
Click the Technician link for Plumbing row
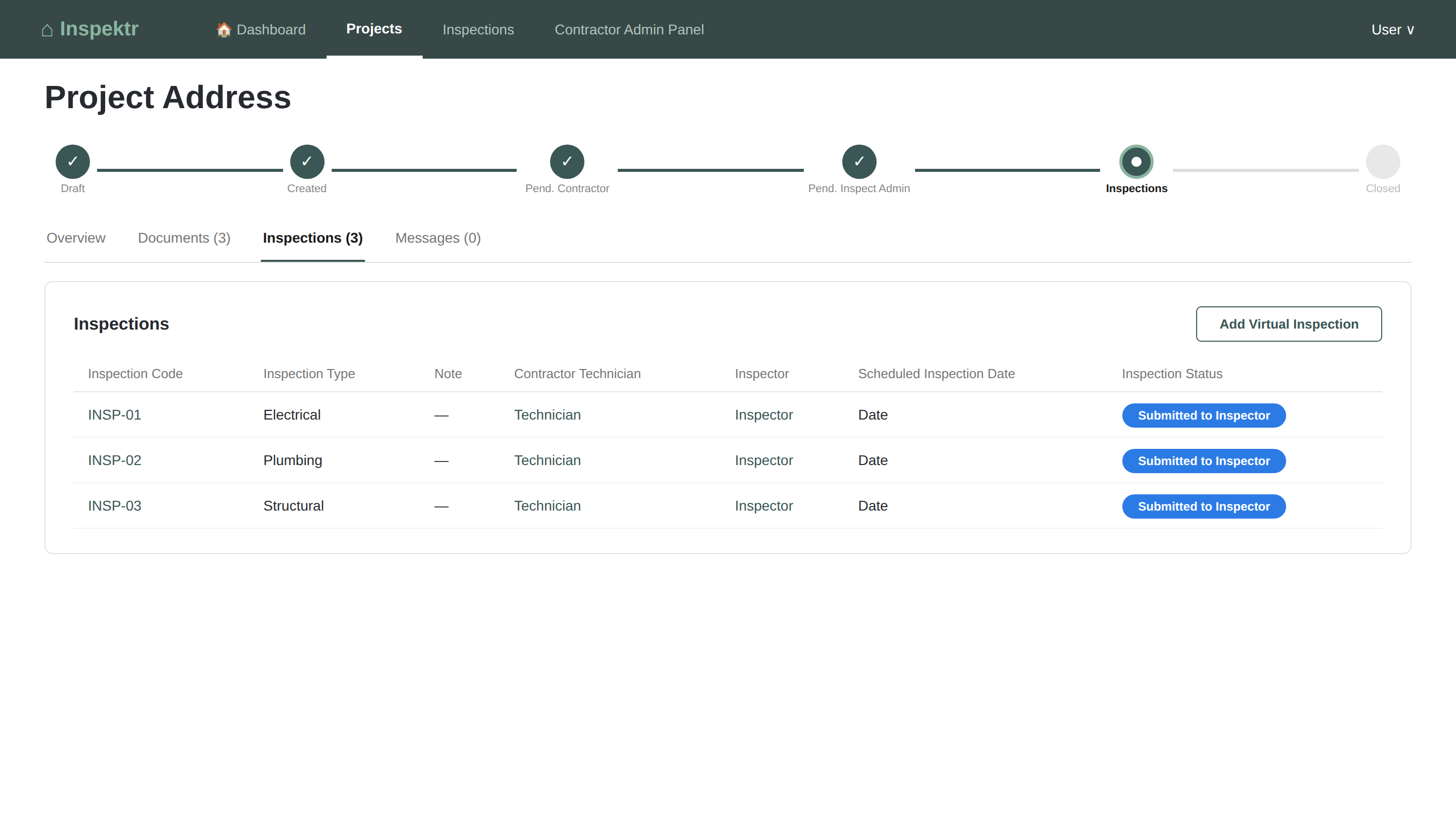547,460
